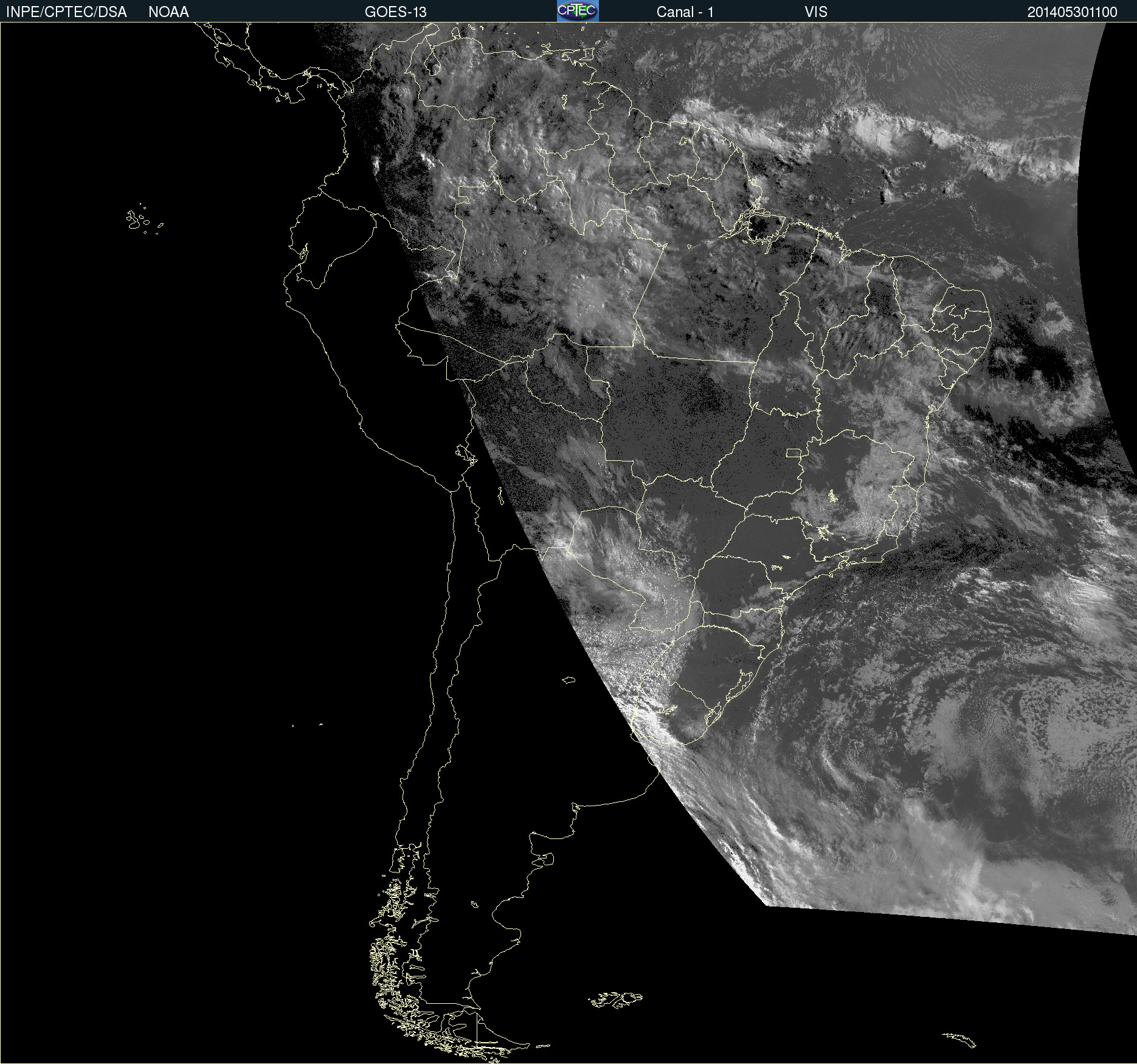Click the INPE/CPTEC/DSA header text
This screenshot has height=1064, width=1137.
click(x=66, y=12)
